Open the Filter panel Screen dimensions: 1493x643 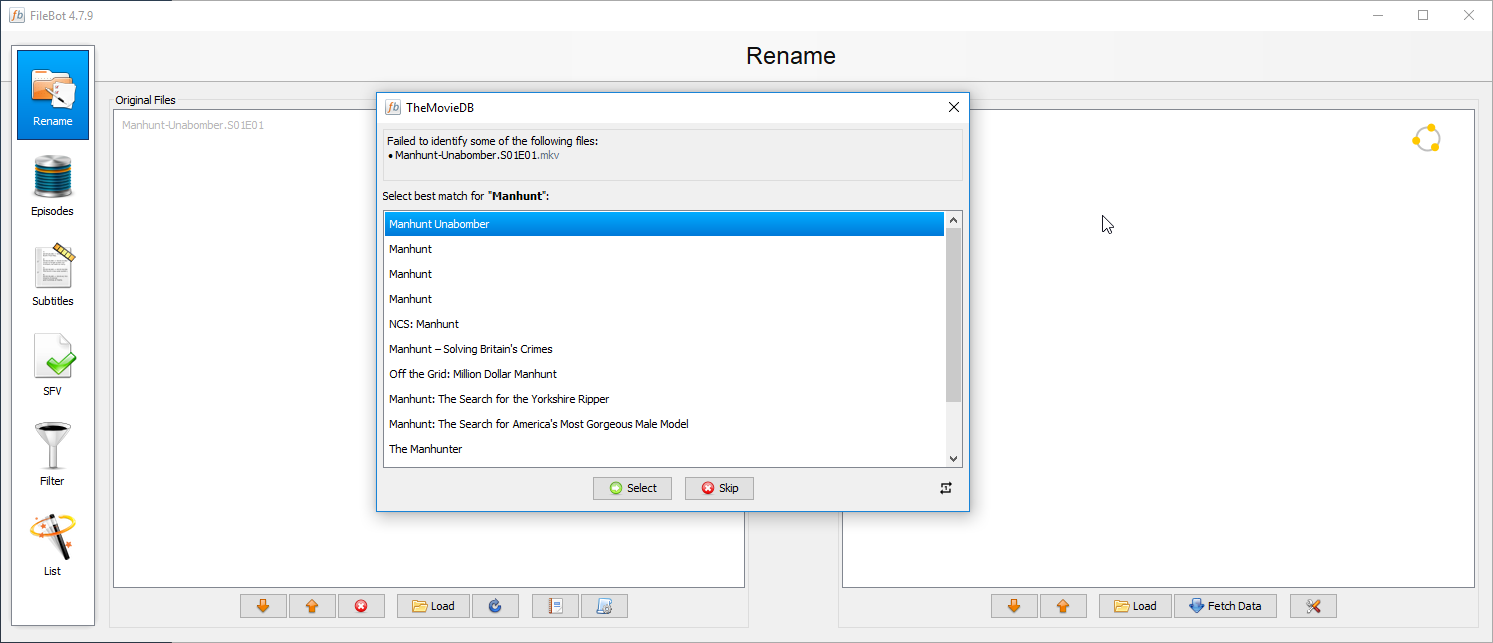click(53, 456)
